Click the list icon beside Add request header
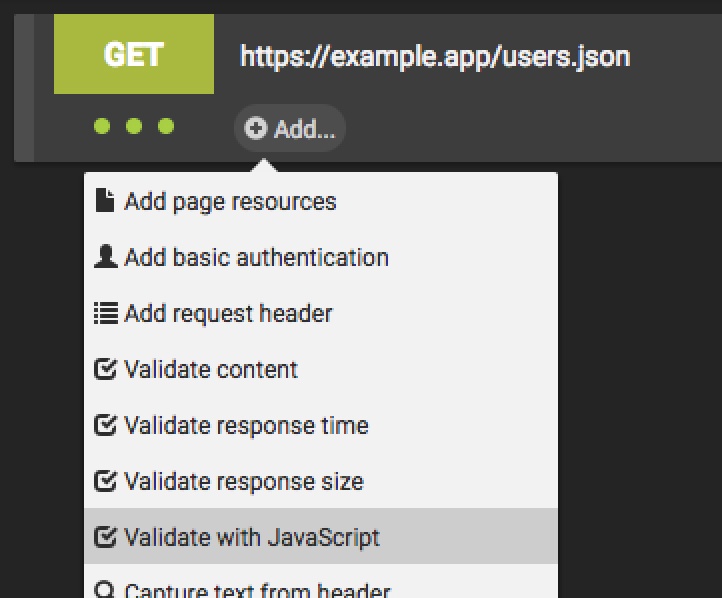The width and height of the screenshot is (722, 598). point(104,313)
